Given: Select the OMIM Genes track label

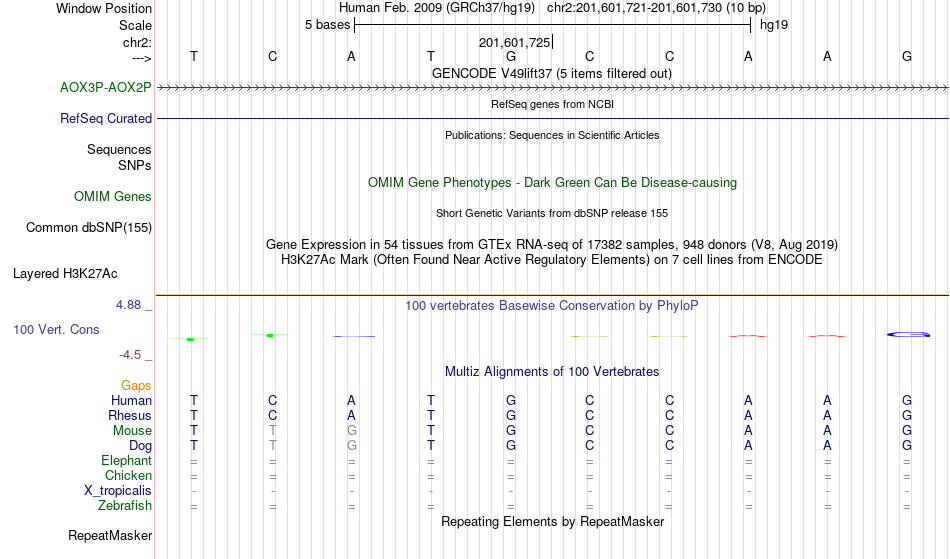Looking at the screenshot, I should [x=113, y=196].
